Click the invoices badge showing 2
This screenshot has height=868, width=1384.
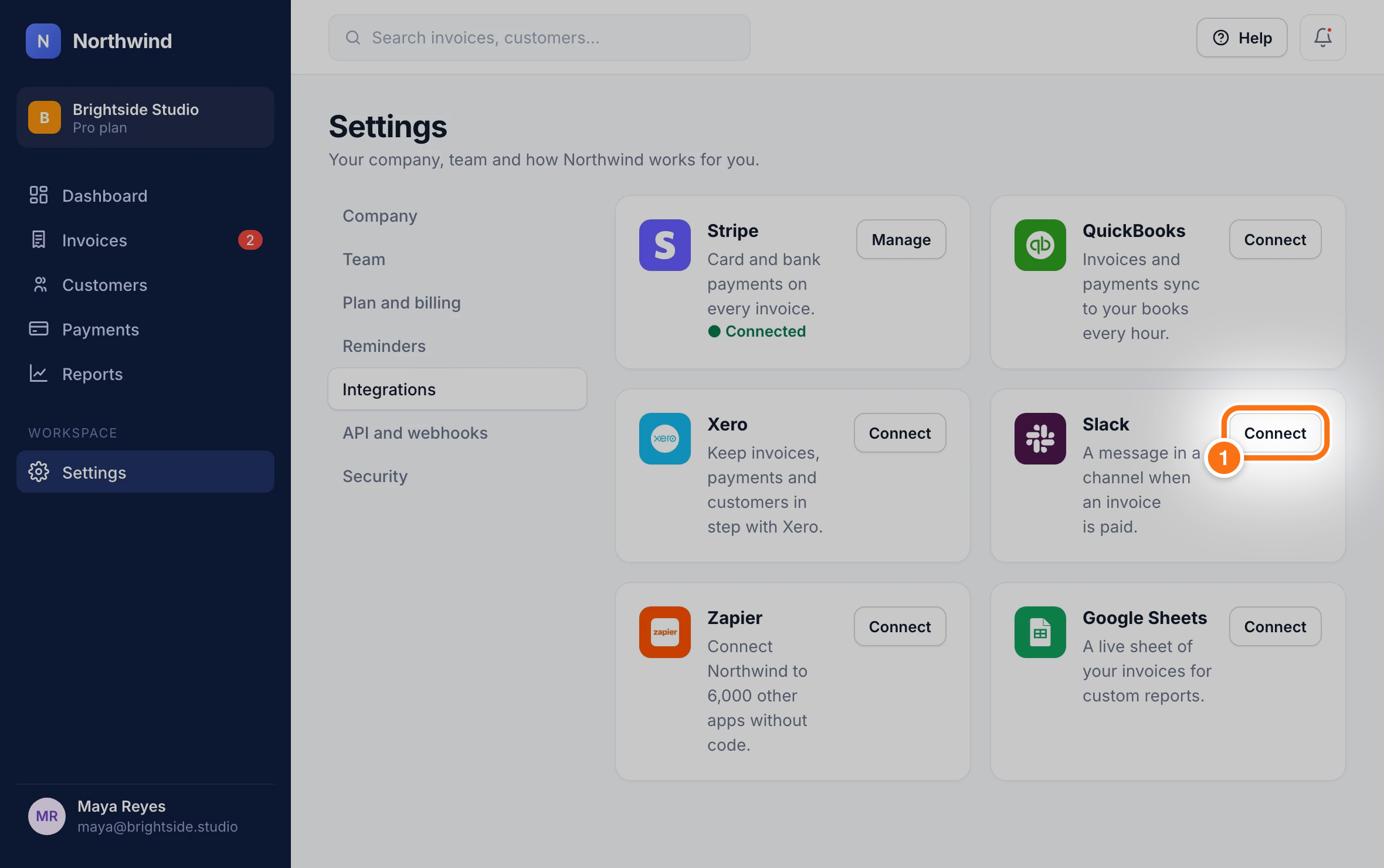(x=250, y=240)
